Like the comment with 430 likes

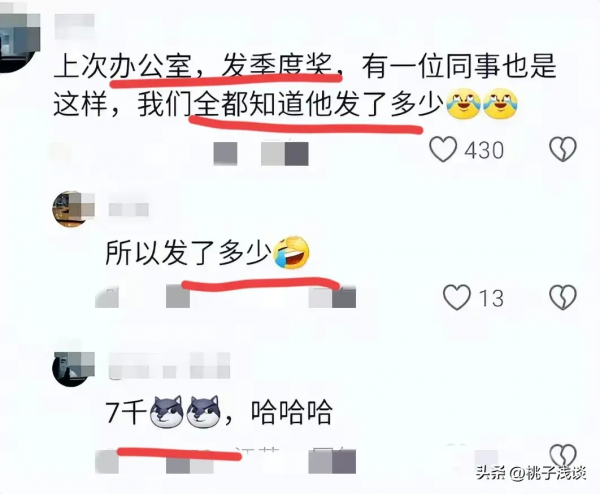pyautogui.click(x=443, y=149)
